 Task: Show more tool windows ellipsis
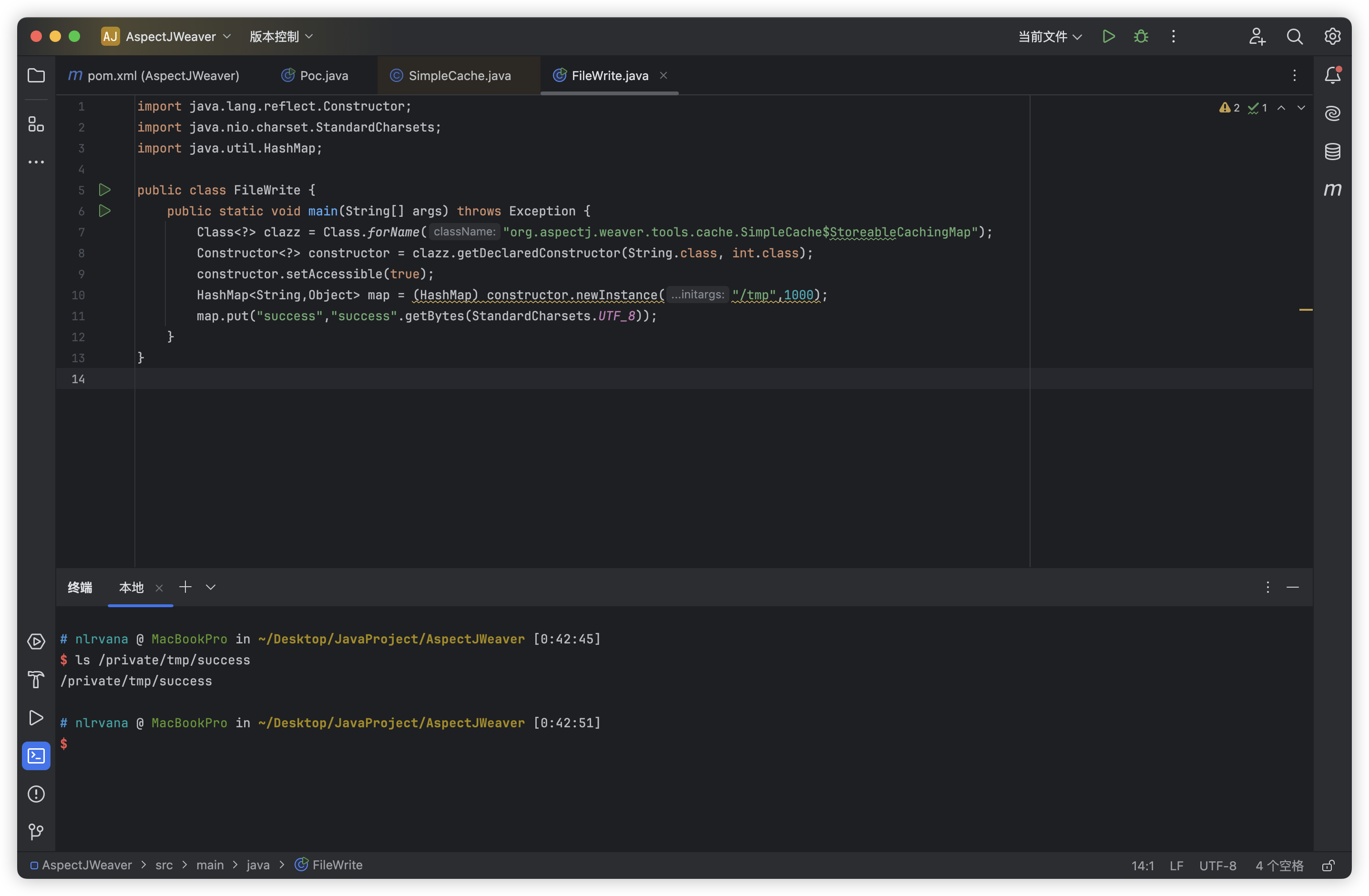(x=36, y=162)
